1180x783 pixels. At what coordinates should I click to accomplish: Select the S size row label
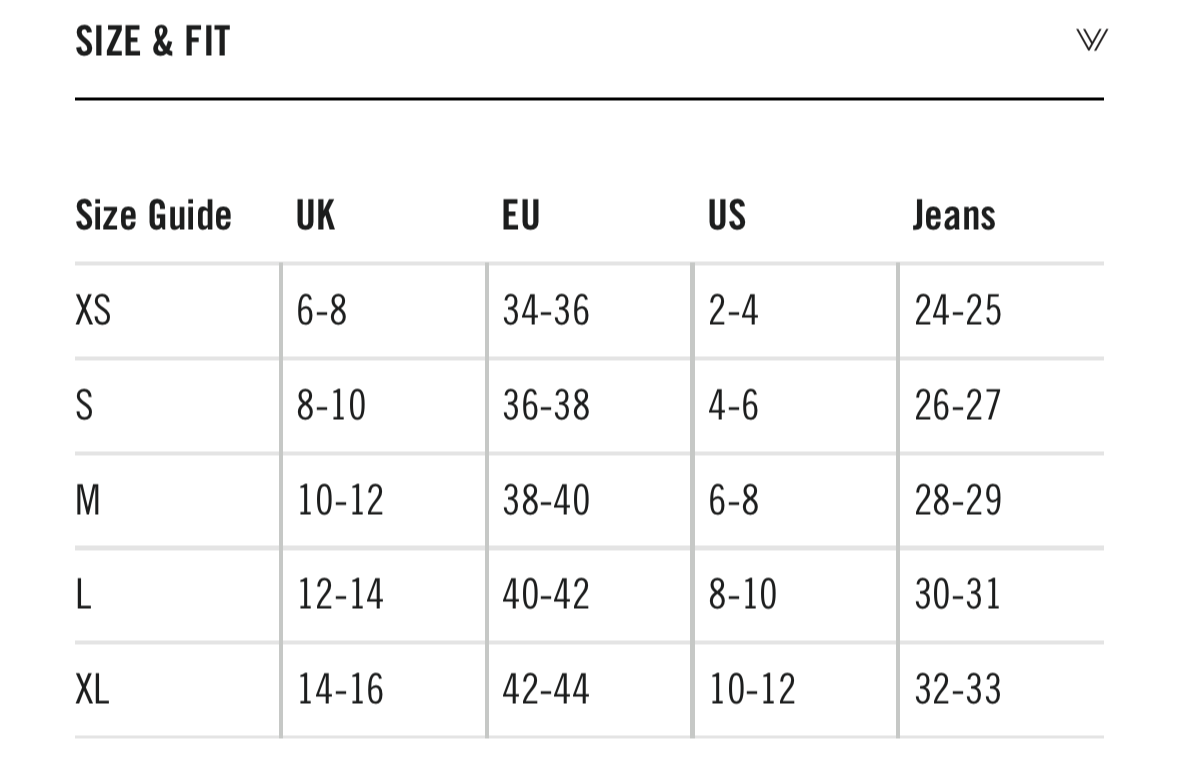coord(85,406)
